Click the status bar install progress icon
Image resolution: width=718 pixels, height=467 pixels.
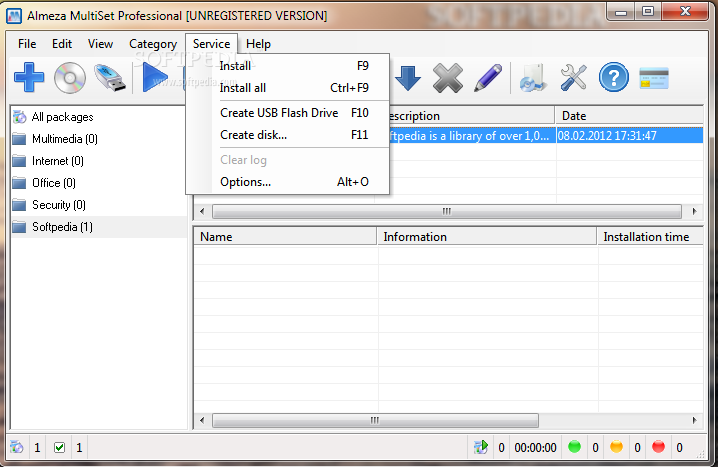coord(481,447)
